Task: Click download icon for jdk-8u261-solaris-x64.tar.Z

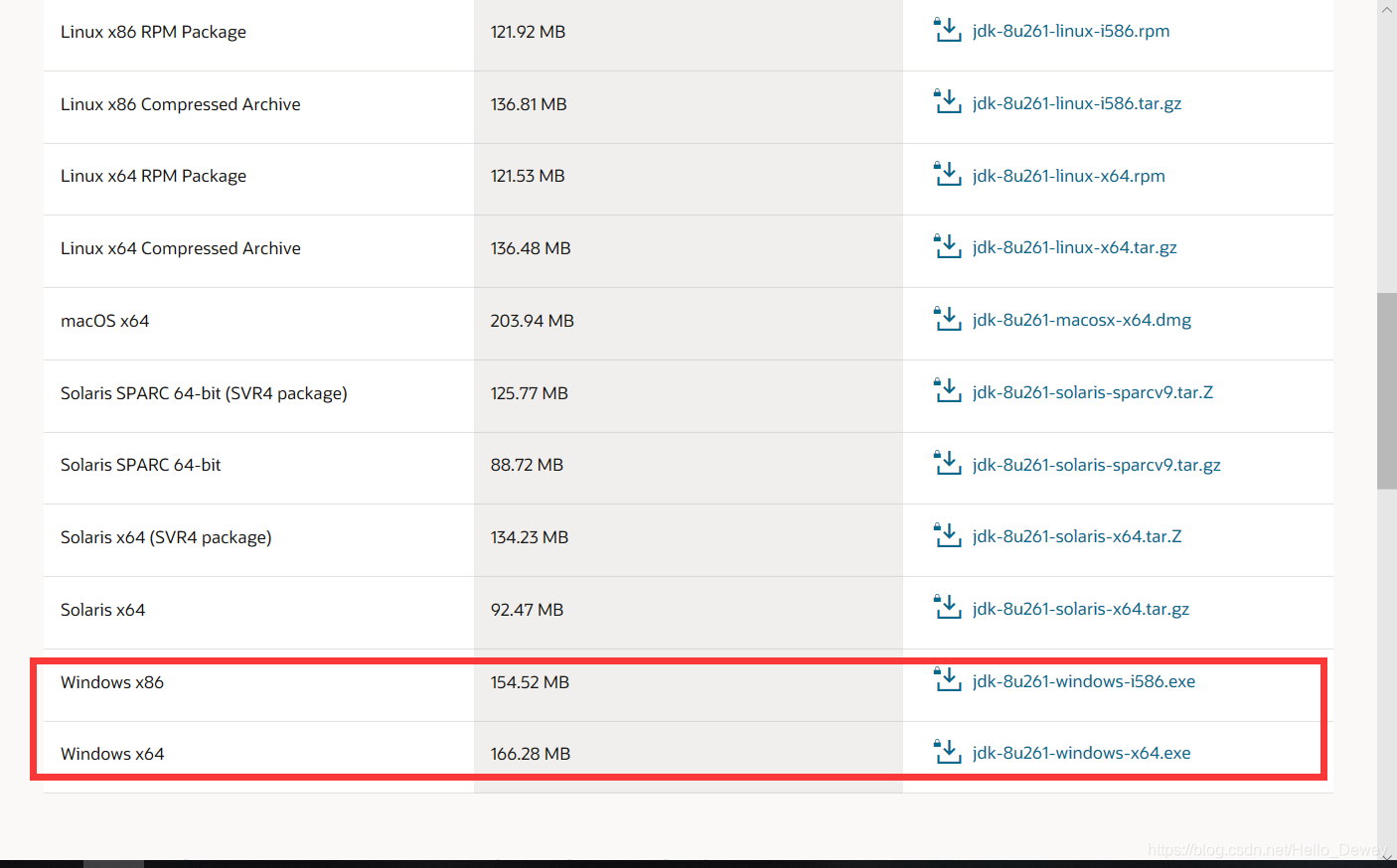Action: click(x=948, y=535)
